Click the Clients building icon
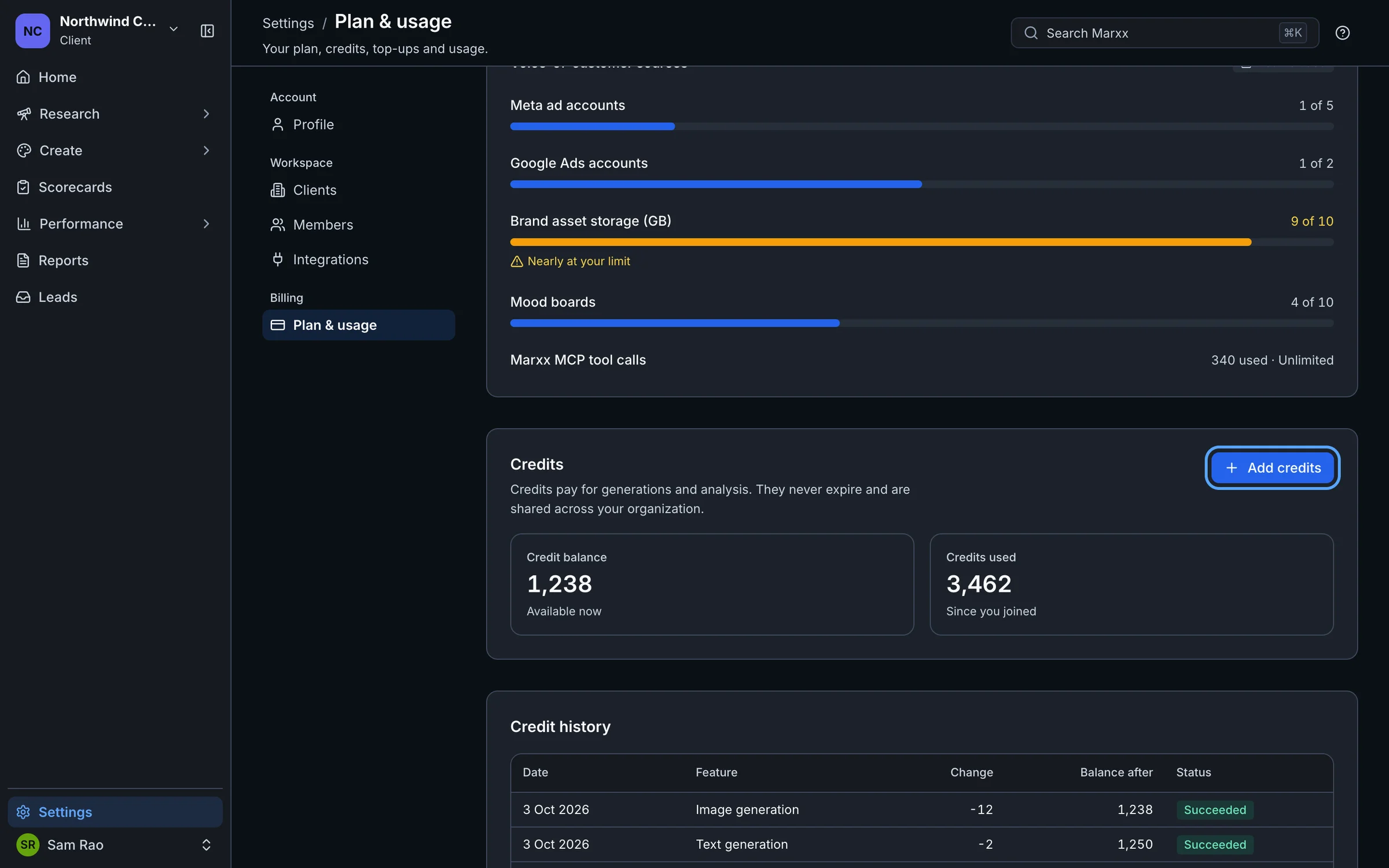 coord(278,190)
